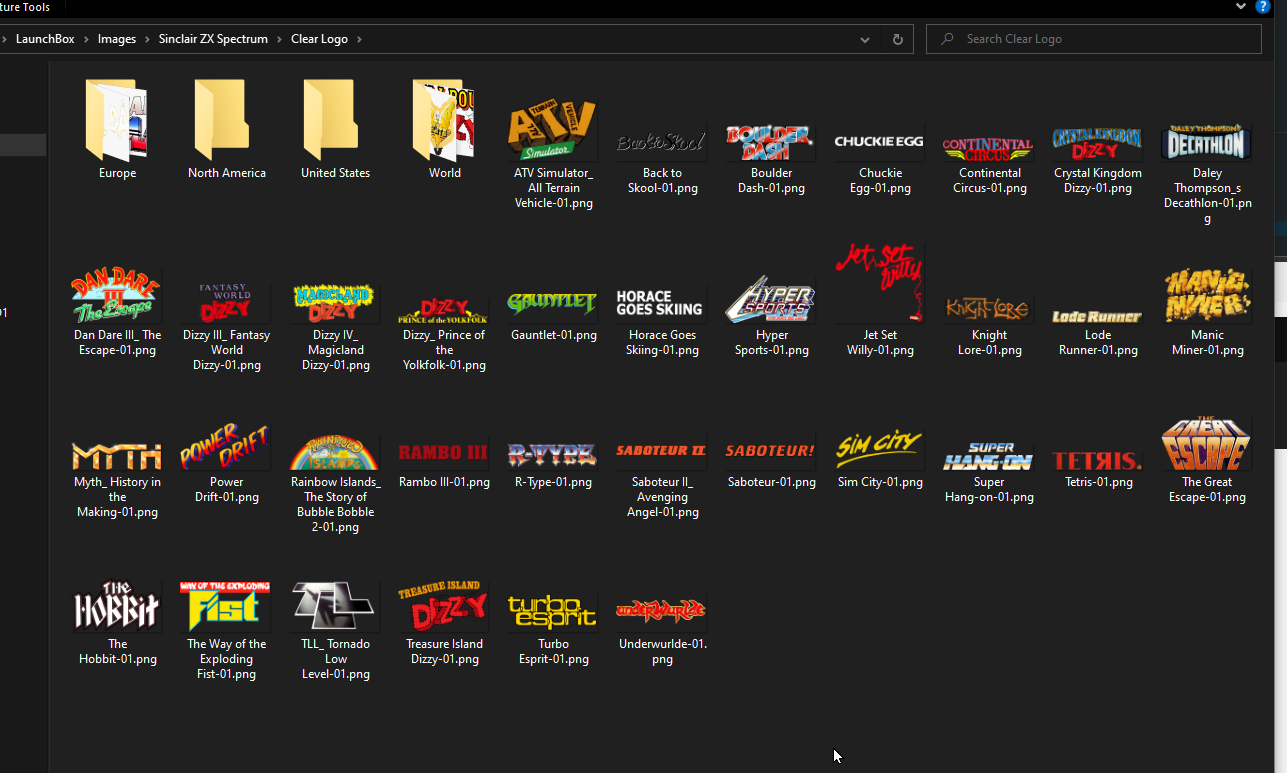Select TLL Tornado Low Level-01.png

(336, 630)
